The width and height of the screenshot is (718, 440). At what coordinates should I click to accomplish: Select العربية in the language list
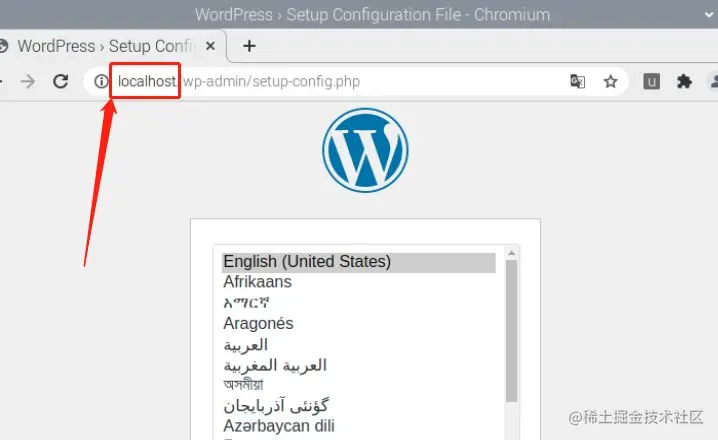point(359,345)
